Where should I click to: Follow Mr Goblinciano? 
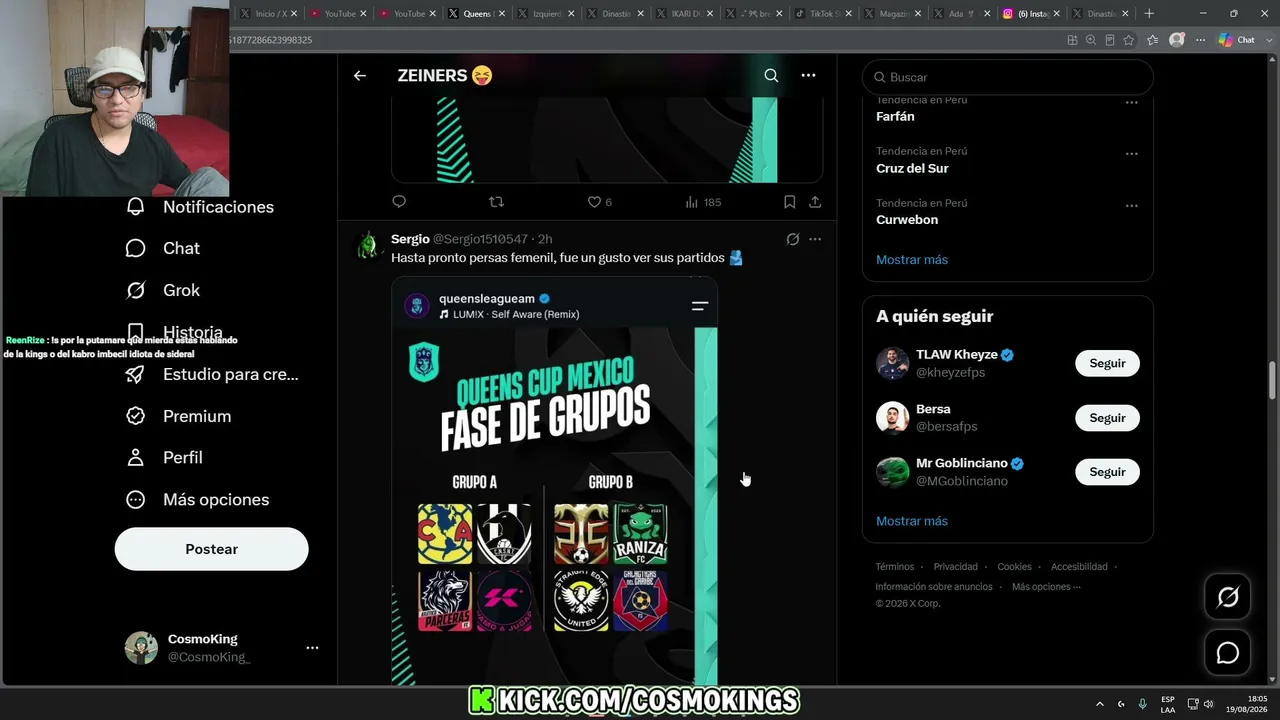(x=1107, y=472)
